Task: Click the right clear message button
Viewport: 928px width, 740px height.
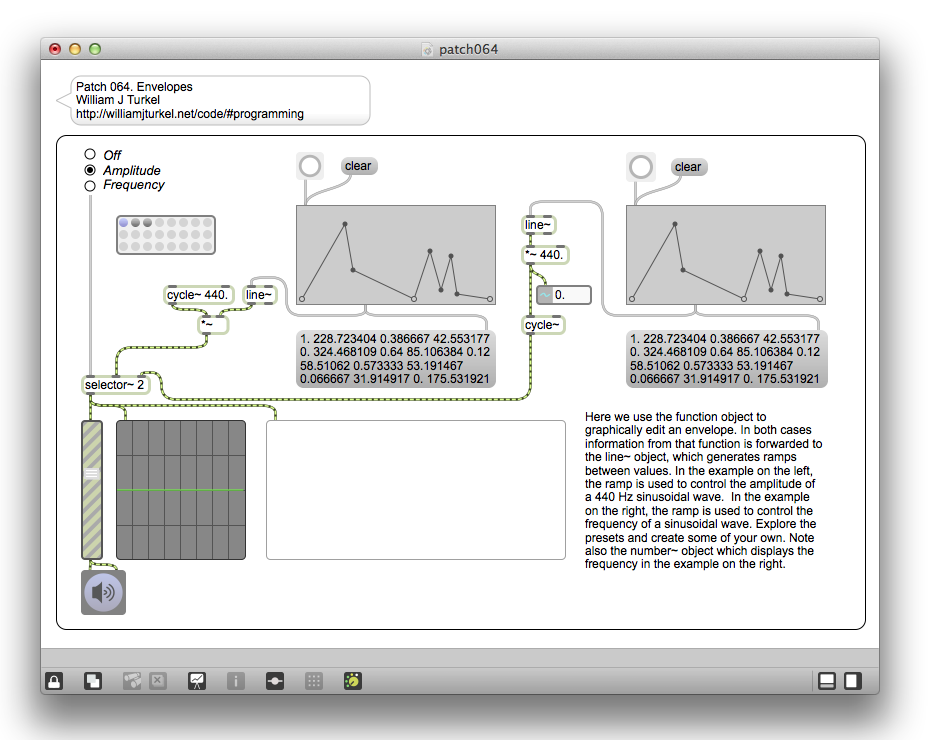Action: 688,167
